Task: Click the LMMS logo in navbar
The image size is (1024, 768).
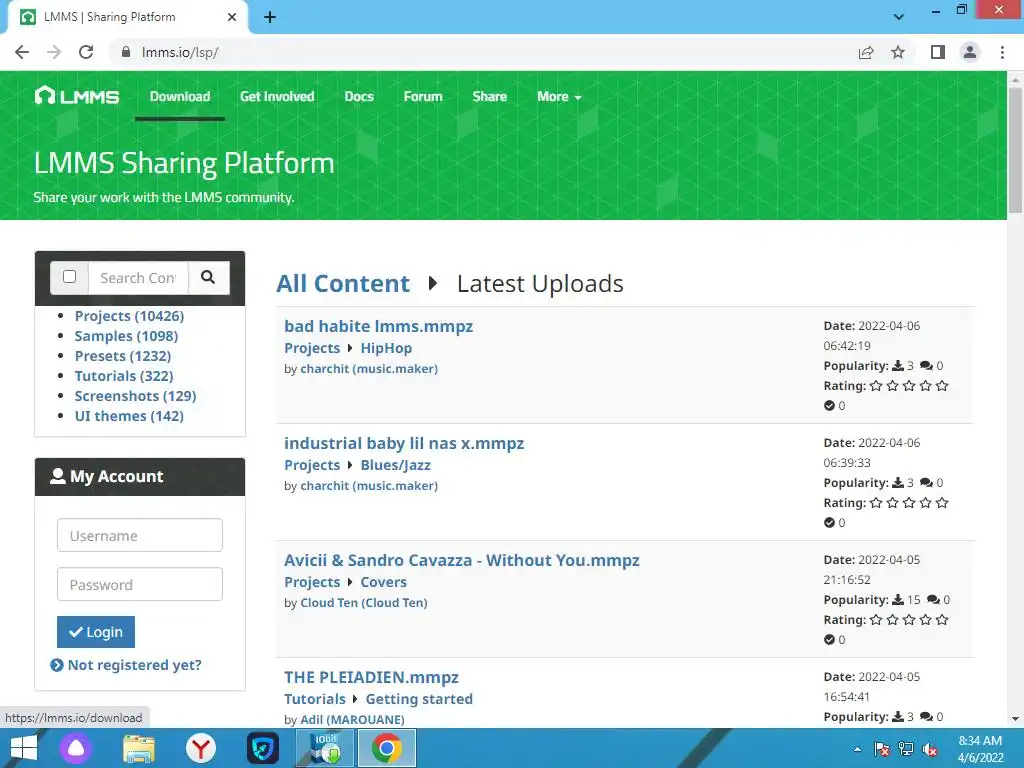Action: (x=76, y=97)
